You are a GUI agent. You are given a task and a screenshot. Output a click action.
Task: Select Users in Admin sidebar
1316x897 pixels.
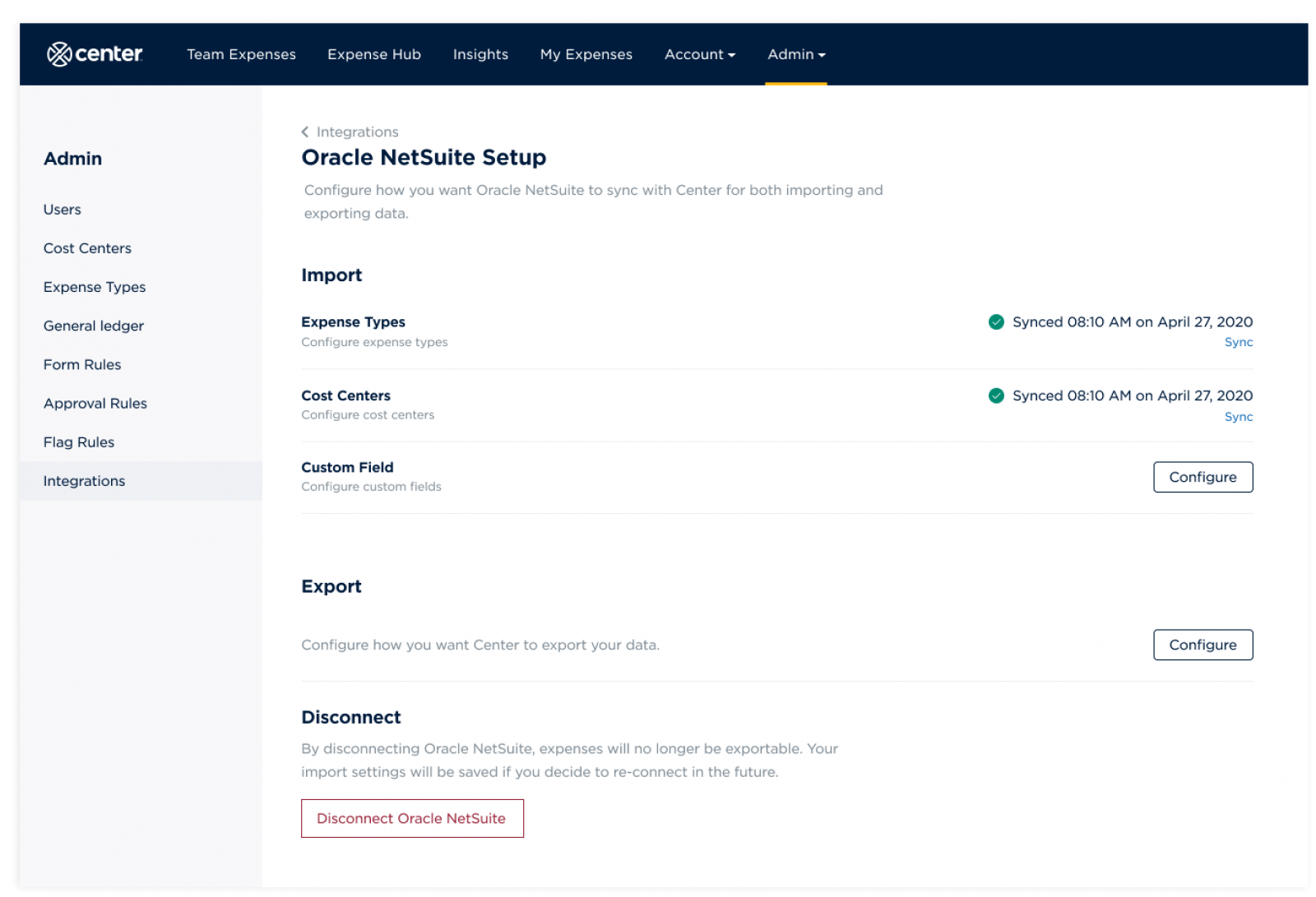pos(63,210)
